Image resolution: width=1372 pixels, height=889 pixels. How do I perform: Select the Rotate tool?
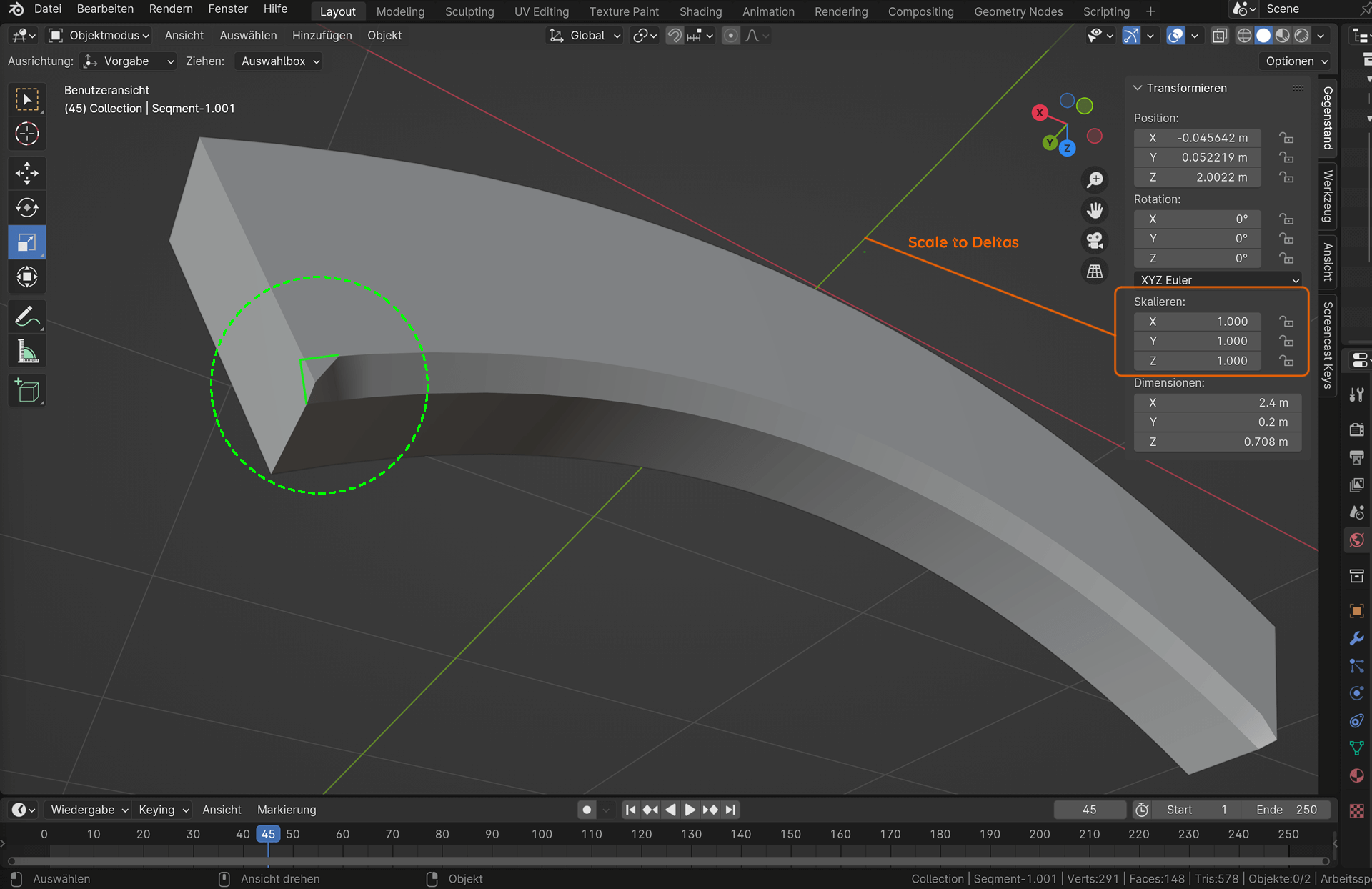27,207
